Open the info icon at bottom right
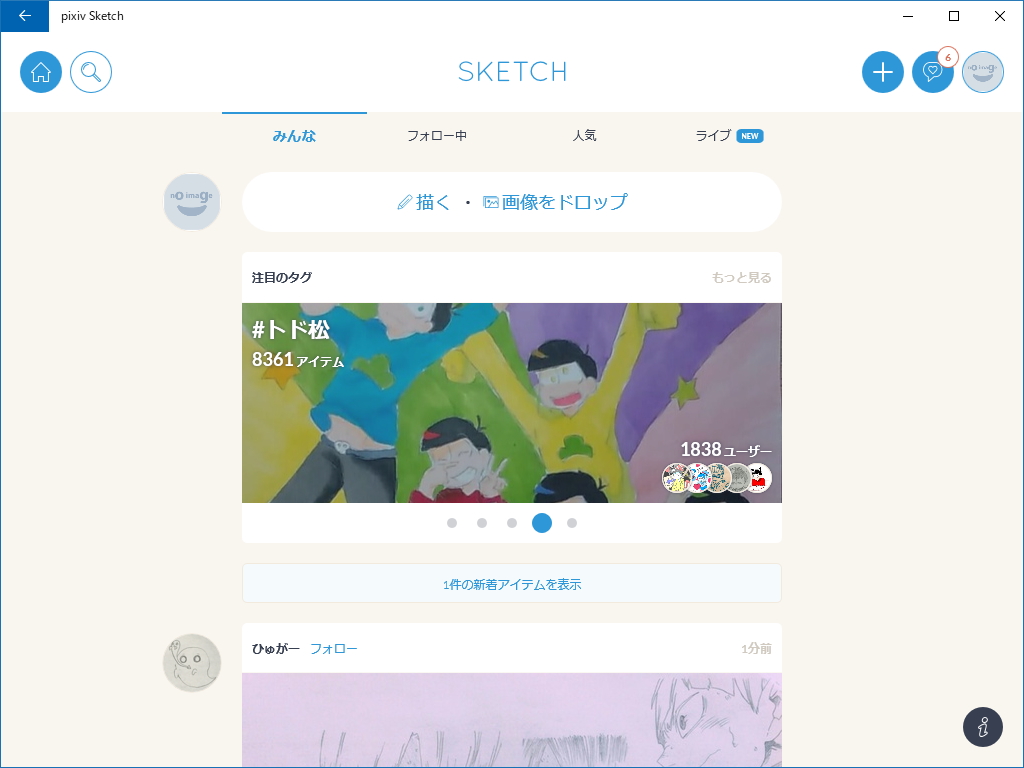1024x768 pixels. tap(982, 727)
